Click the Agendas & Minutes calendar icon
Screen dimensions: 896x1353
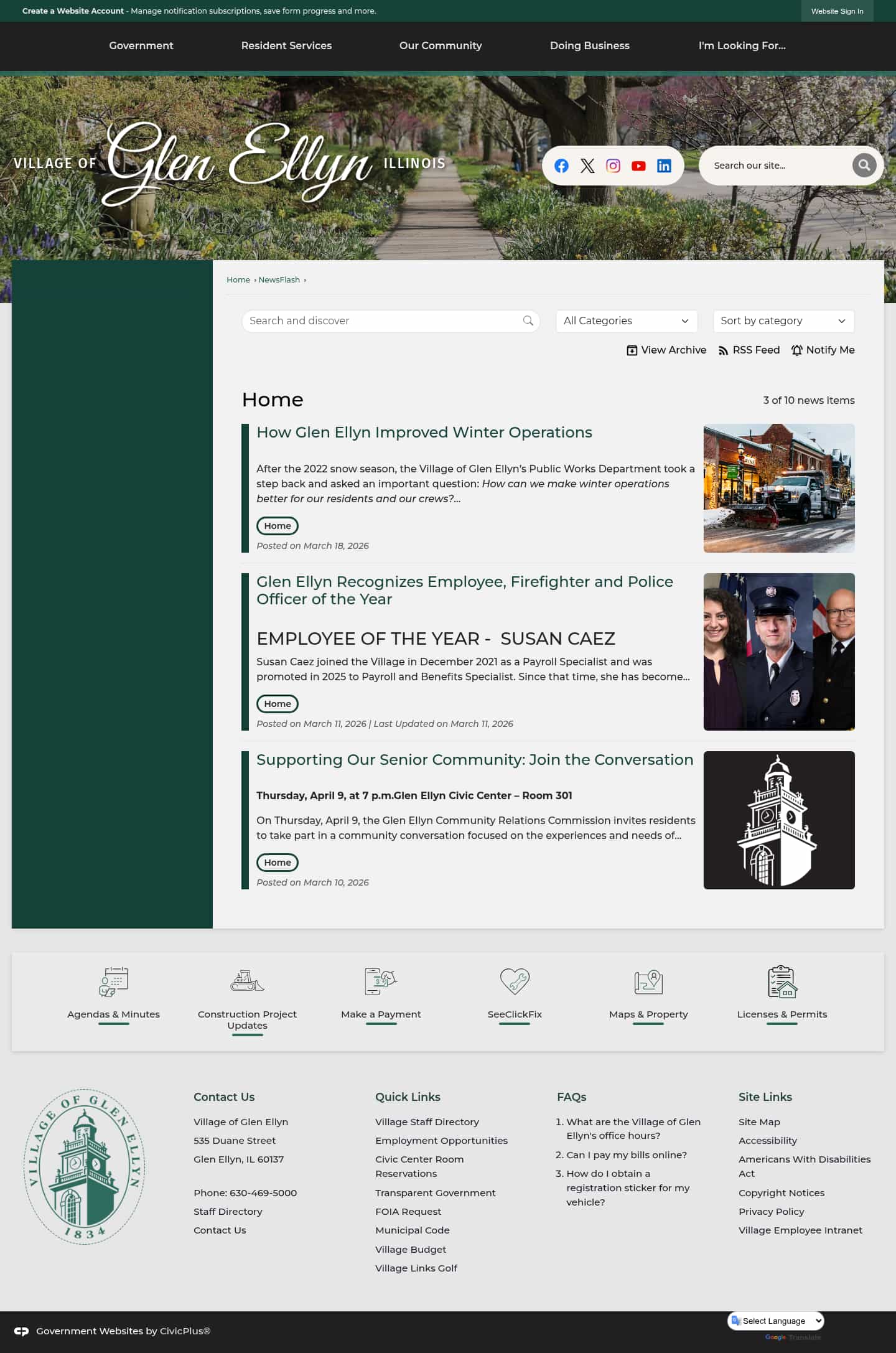(x=113, y=981)
